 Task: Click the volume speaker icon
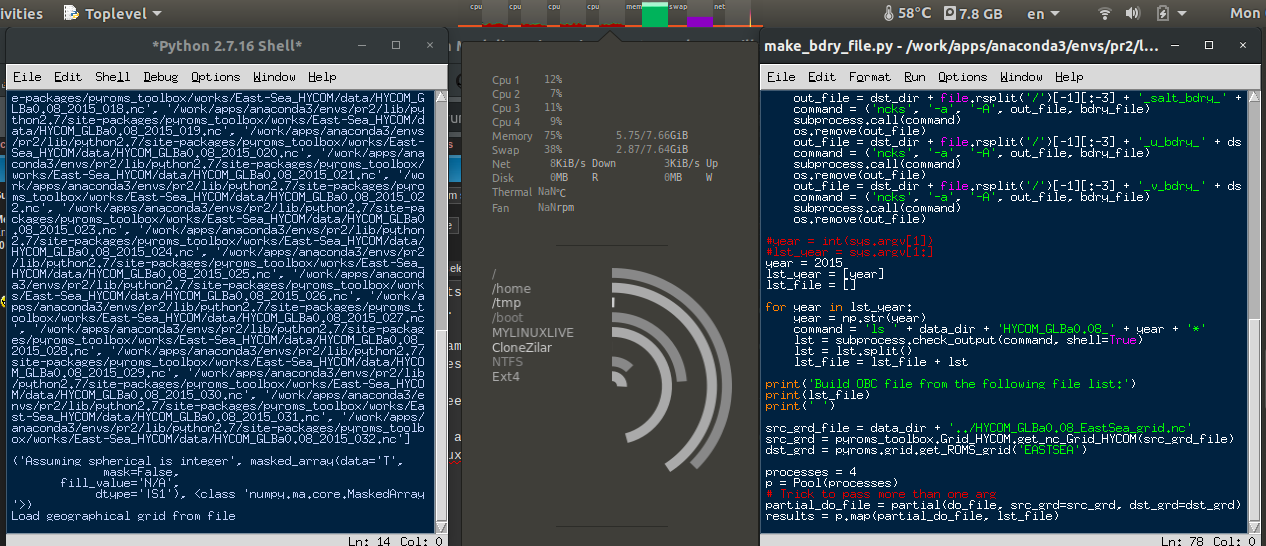click(x=1134, y=14)
